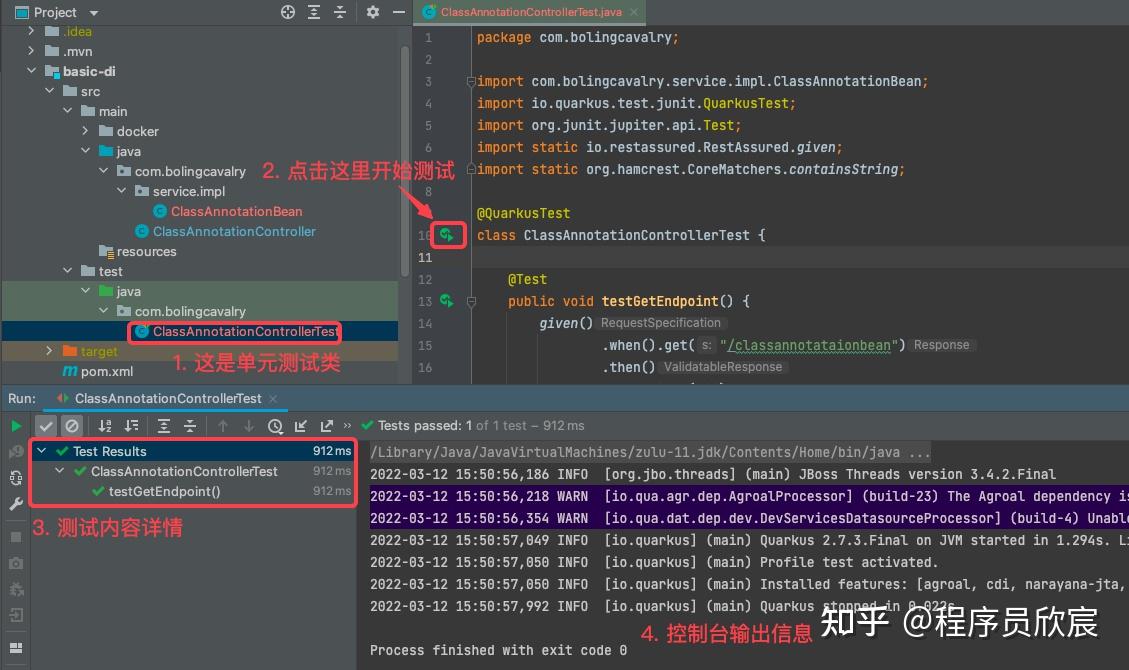The image size is (1129, 670).
Task: Close the ClassAnnotationControllerTest.java editor tab
Action: (634, 12)
